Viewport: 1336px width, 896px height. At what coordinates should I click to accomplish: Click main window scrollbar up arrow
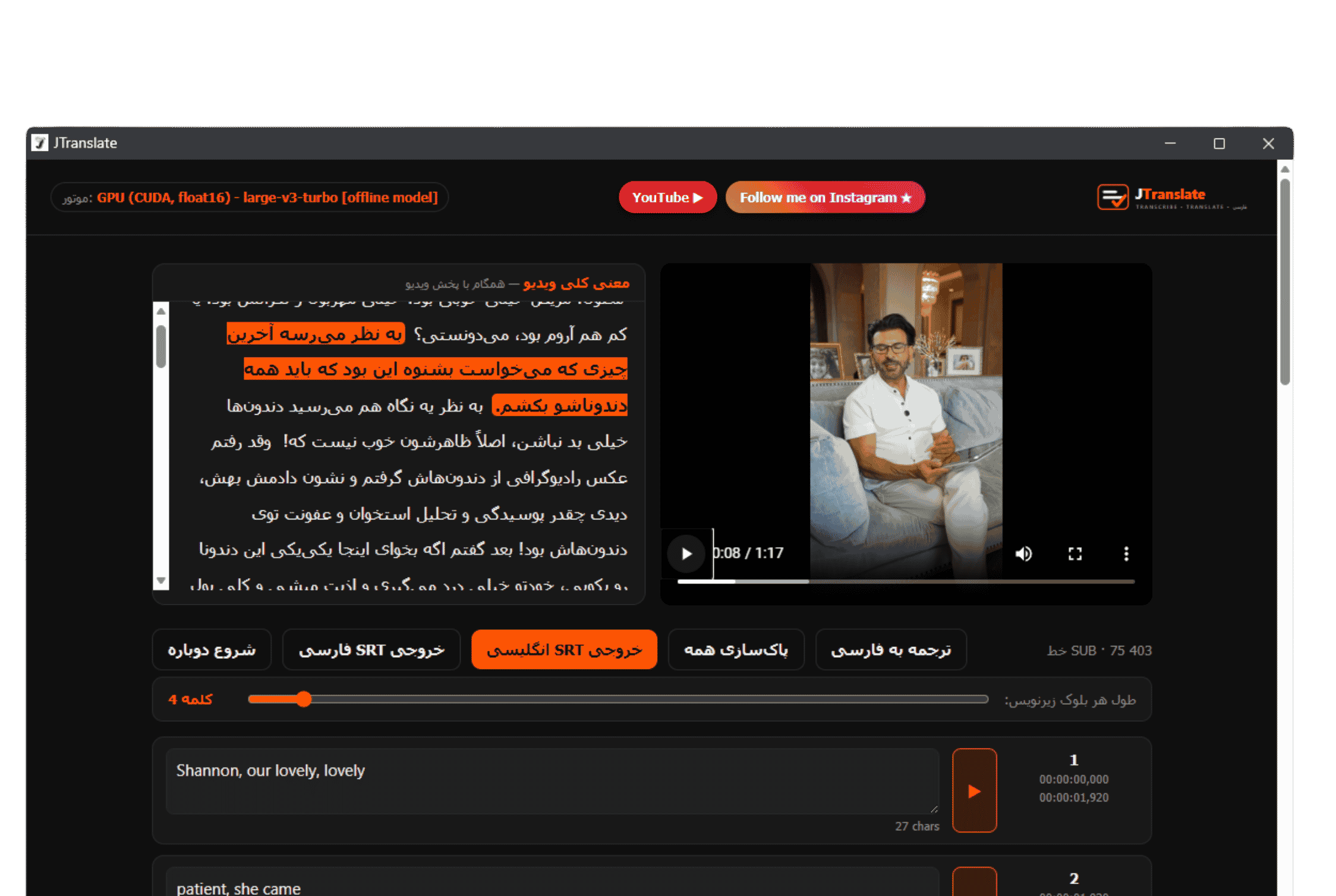[x=1285, y=169]
